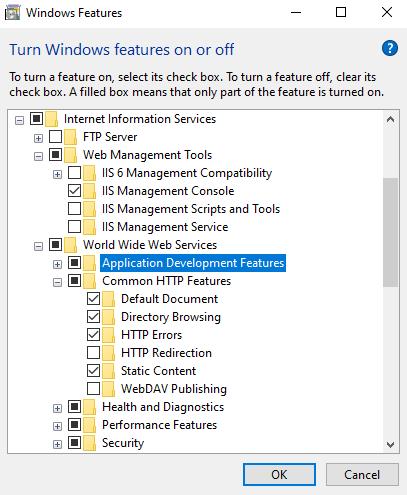Image resolution: width=407 pixels, height=495 pixels.
Task: Select the 'WebDAV Publishing' label
Action: pos(174,389)
